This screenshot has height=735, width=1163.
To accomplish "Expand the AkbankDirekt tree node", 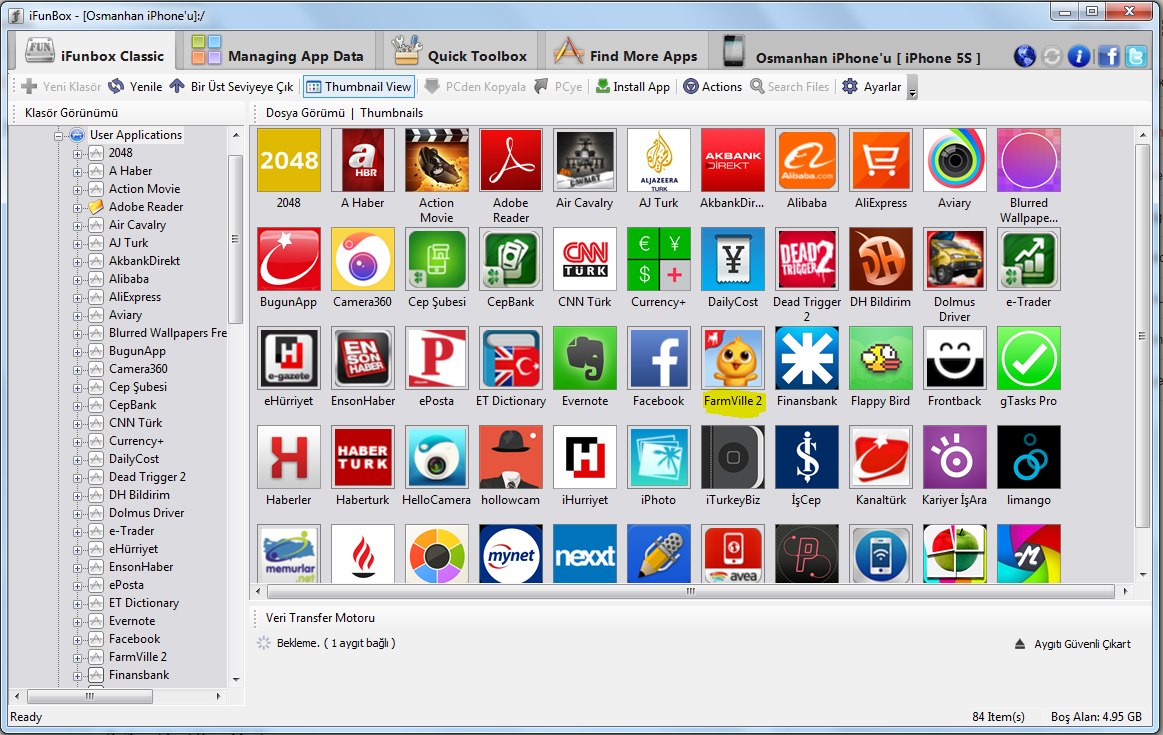I will point(77,262).
